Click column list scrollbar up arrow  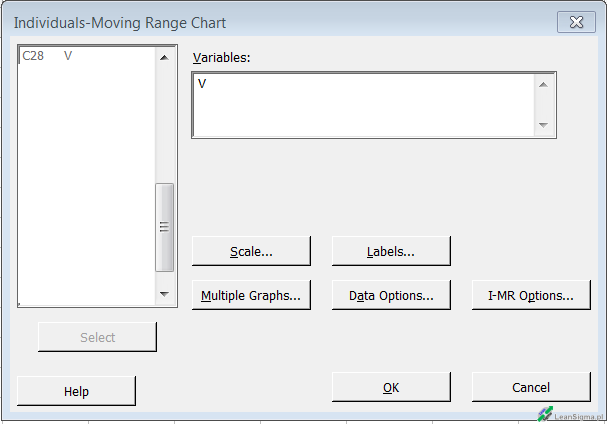tap(164, 58)
